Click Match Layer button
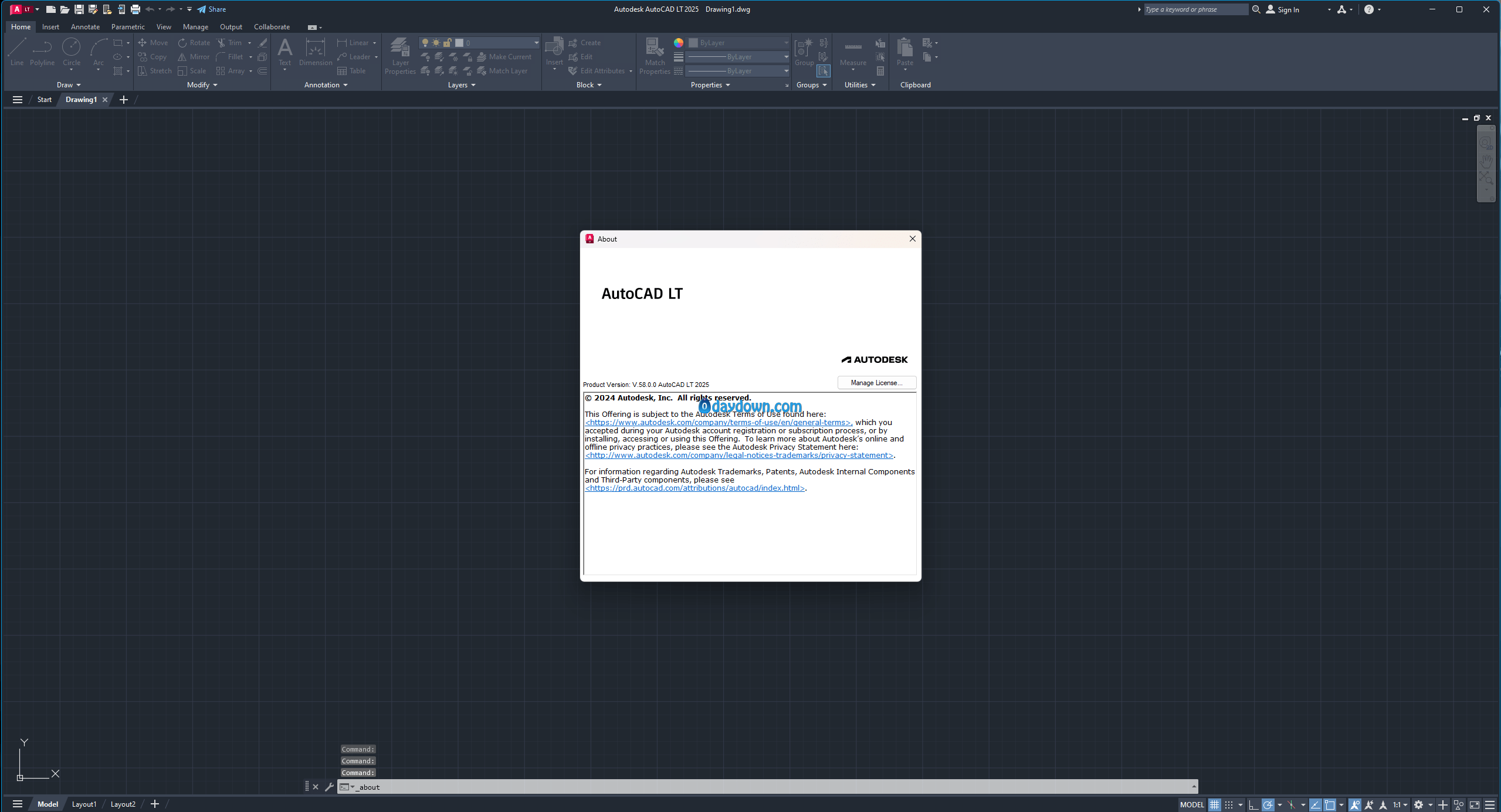1501x812 pixels. click(503, 71)
